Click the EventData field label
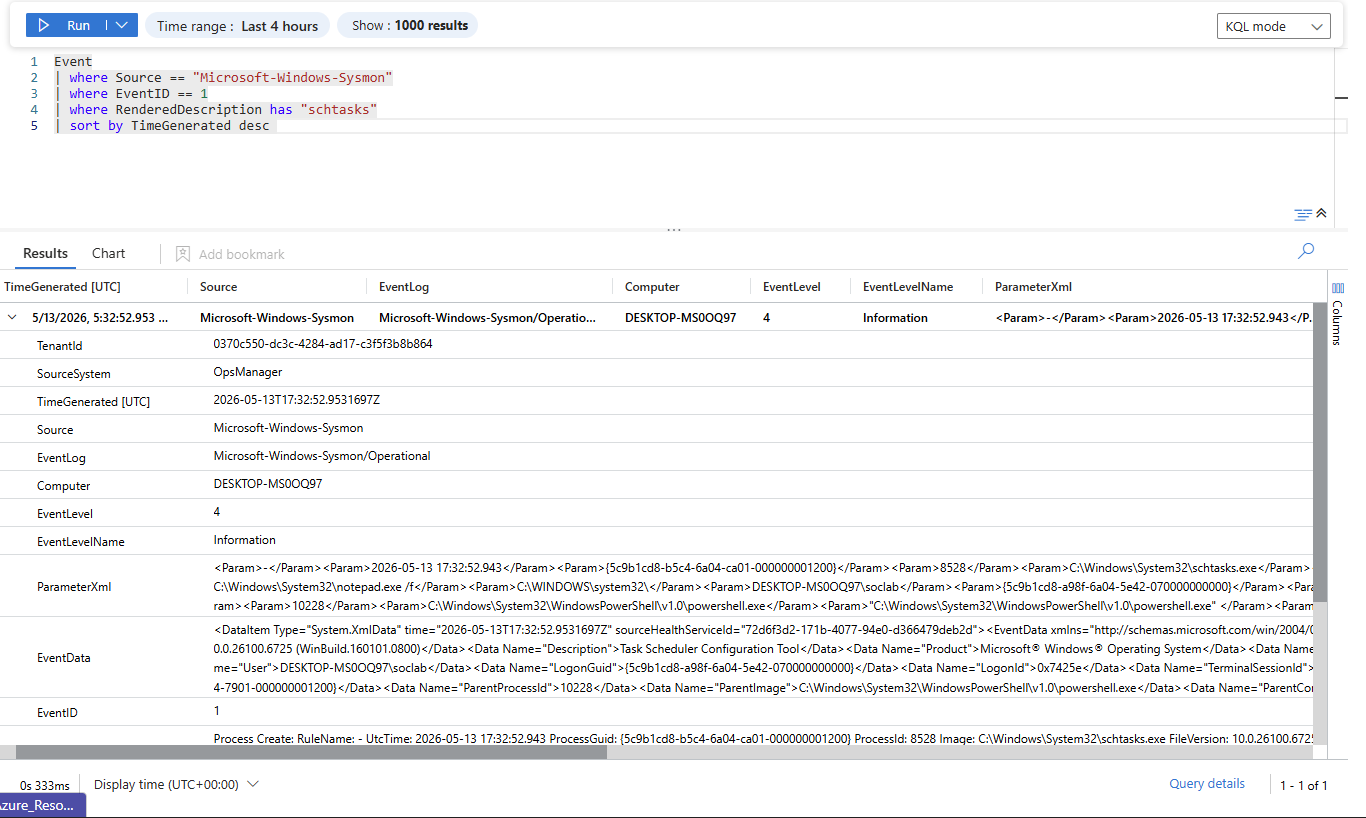Screen dimensions: 1366x818 [x=64, y=658]
